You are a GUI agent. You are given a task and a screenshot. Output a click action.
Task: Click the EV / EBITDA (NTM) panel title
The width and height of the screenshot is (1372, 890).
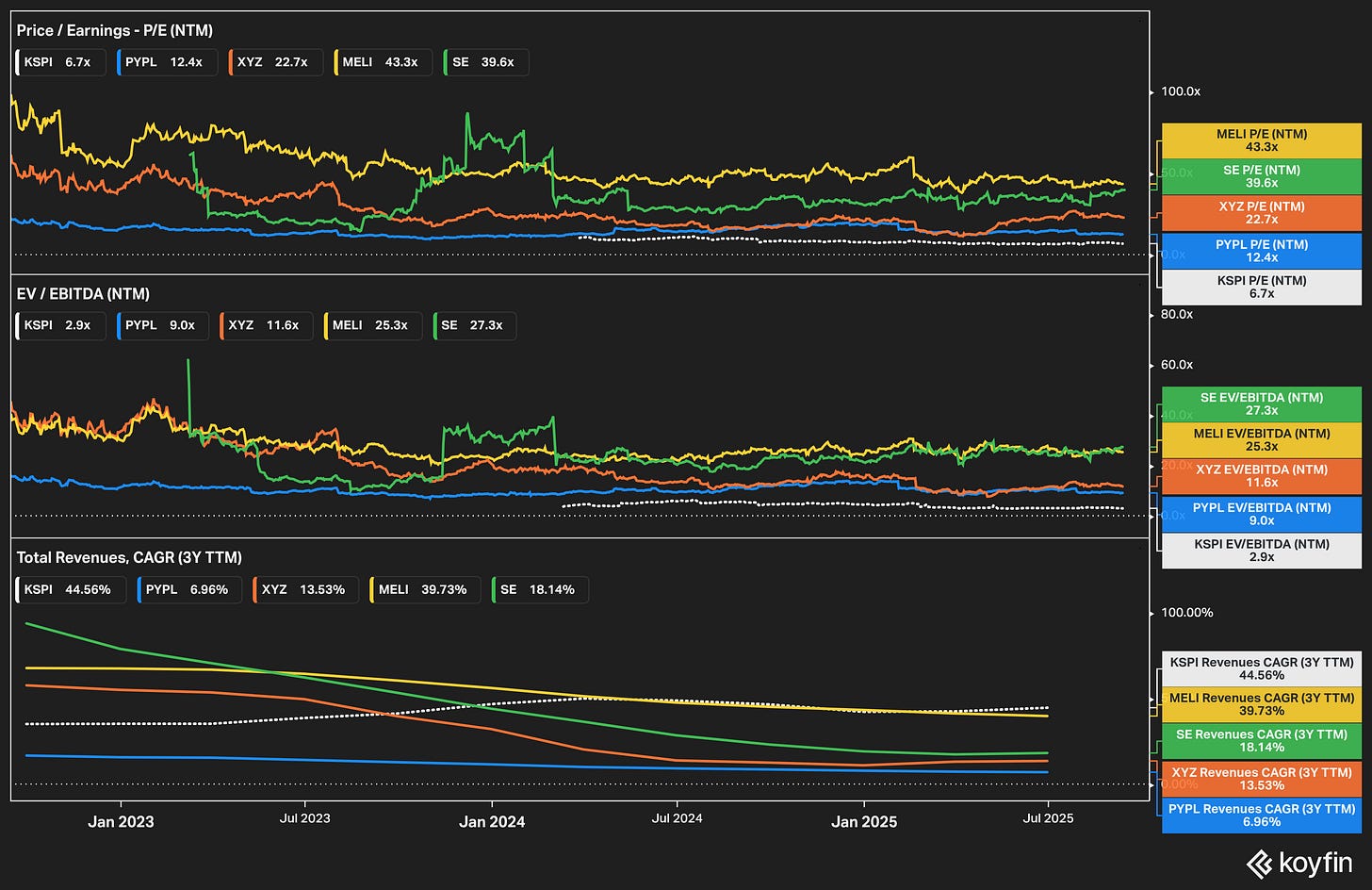point(83,294)
